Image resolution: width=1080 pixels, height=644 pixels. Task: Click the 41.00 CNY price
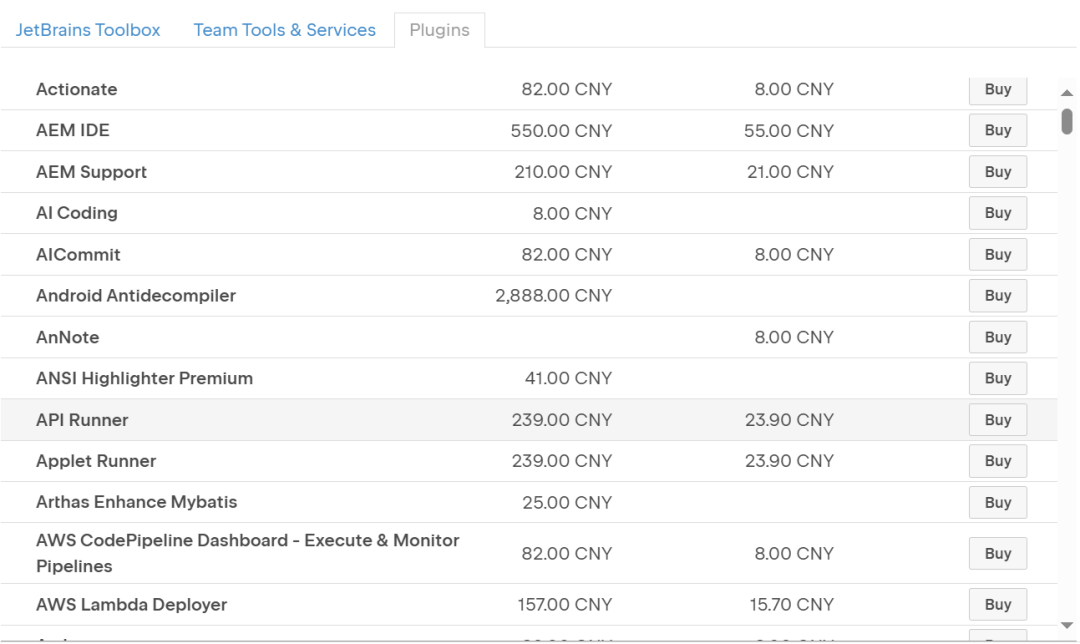click(x=568, y=378)
